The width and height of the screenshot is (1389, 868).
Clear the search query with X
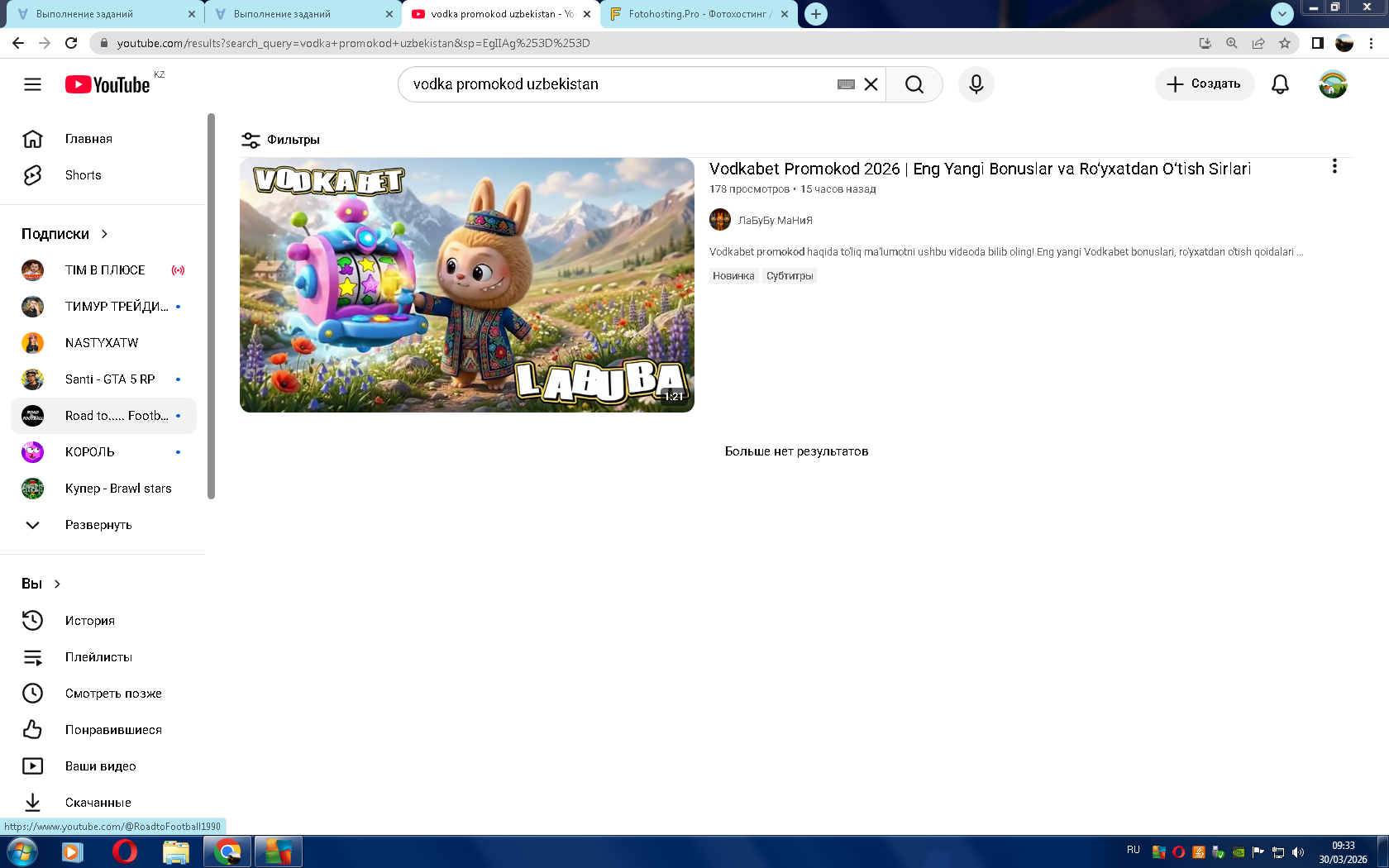click(x=871, y=84)
